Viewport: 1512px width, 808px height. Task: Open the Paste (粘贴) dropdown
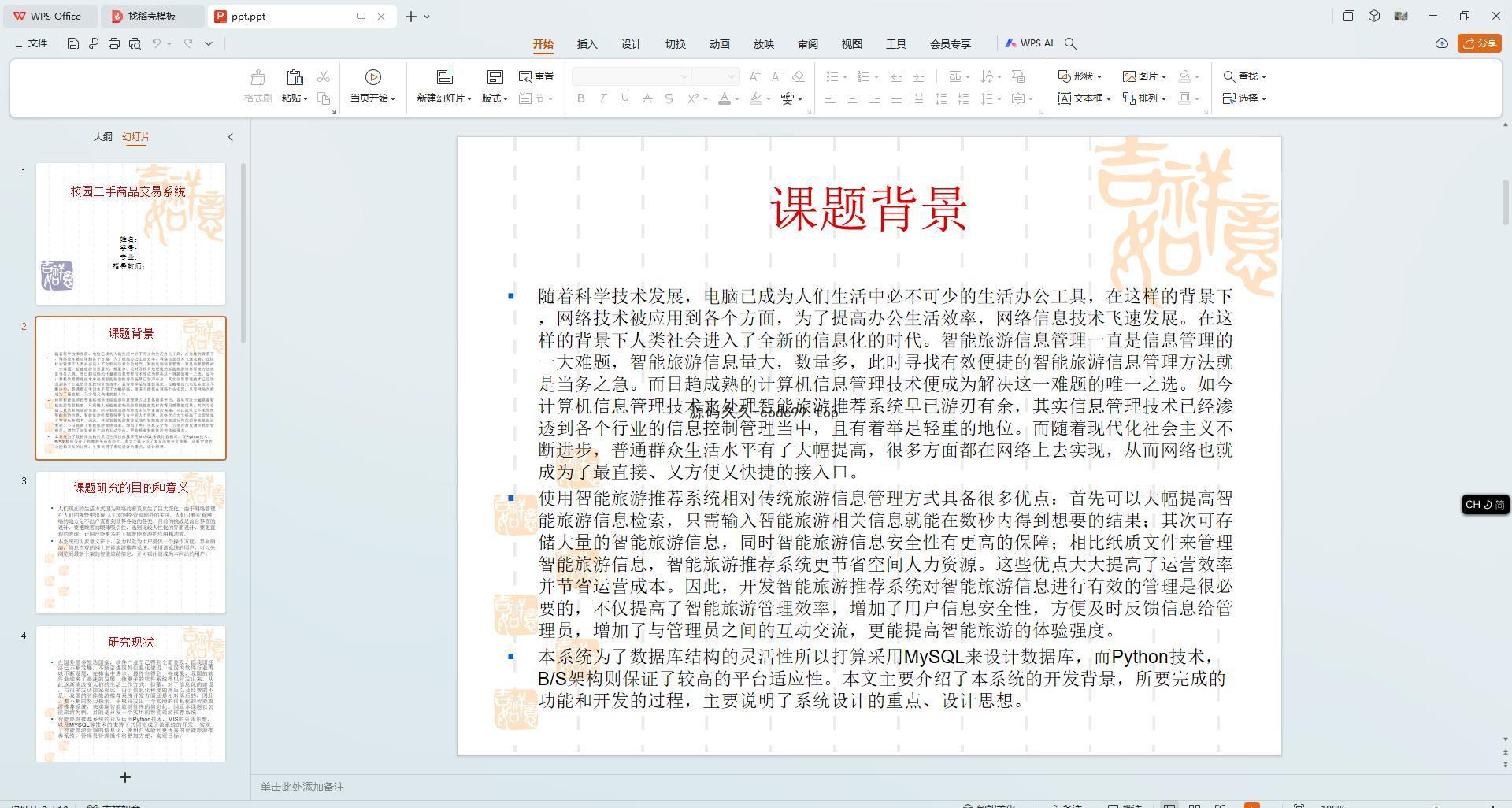pos(295,98)
